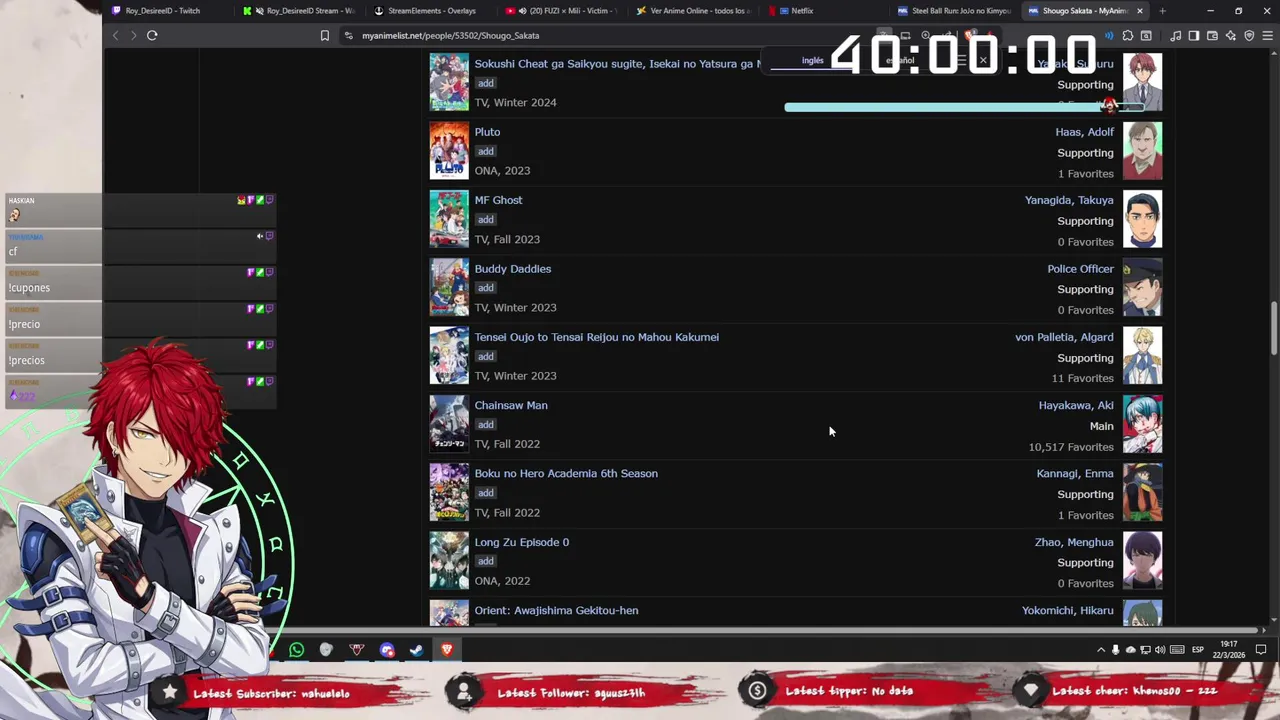This screenshot has height=720, width=1280.
Task: Open the Chainsaw Man anime link
Action: point(510,405)
